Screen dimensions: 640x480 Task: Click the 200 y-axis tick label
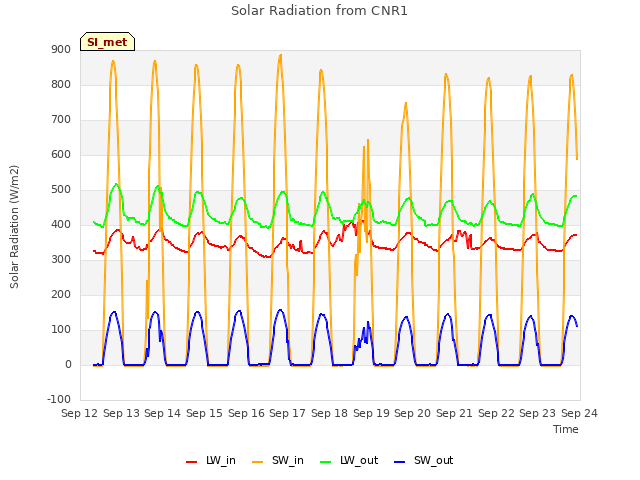(61, 295)
